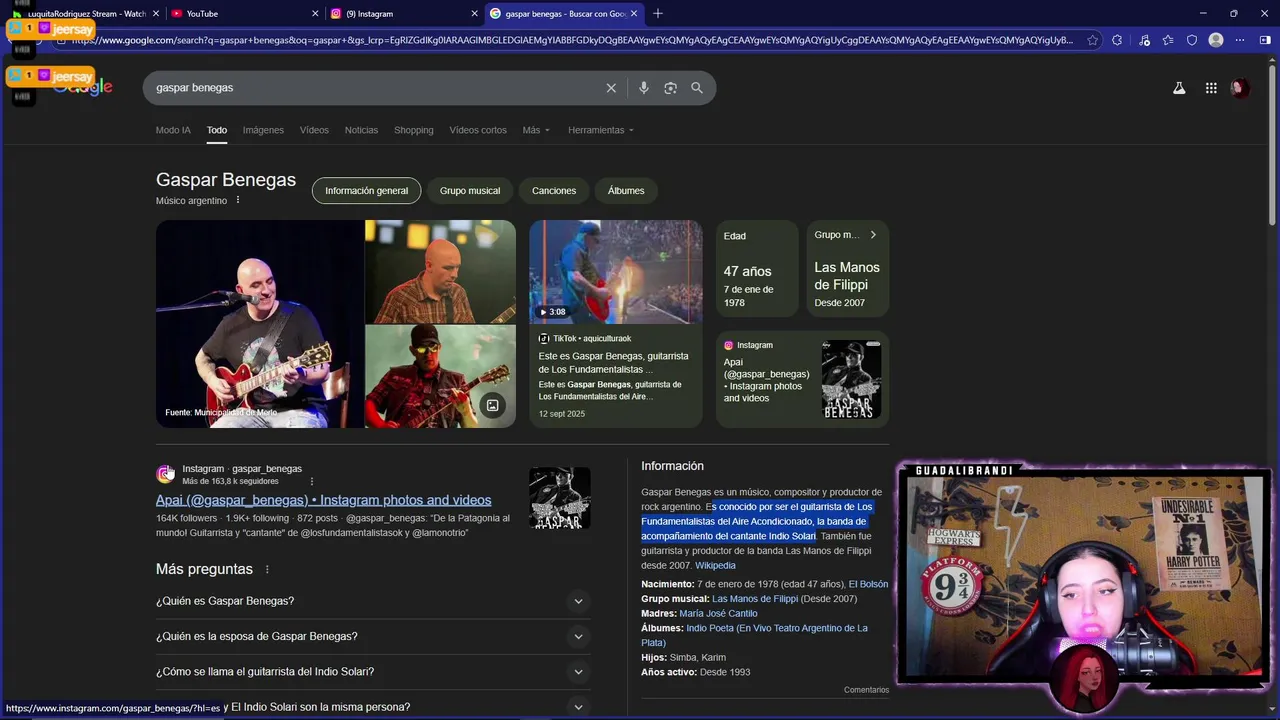Open the Edad 47 años card
This screenshot has height=720, width=1280.
click(757, 269)
